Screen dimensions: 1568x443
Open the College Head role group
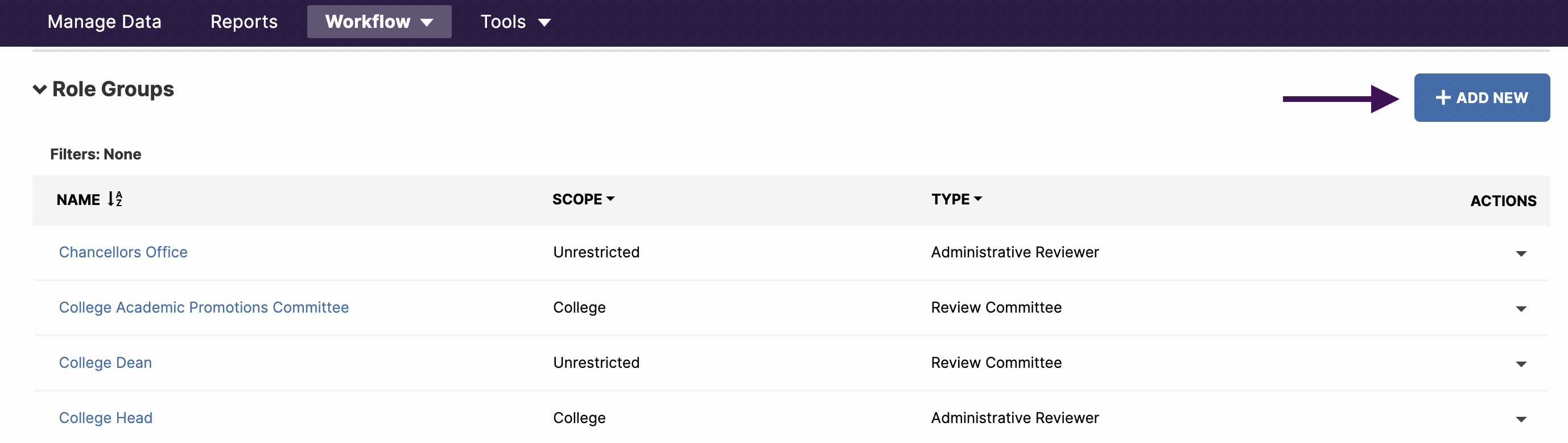click(x=105, y=418)
